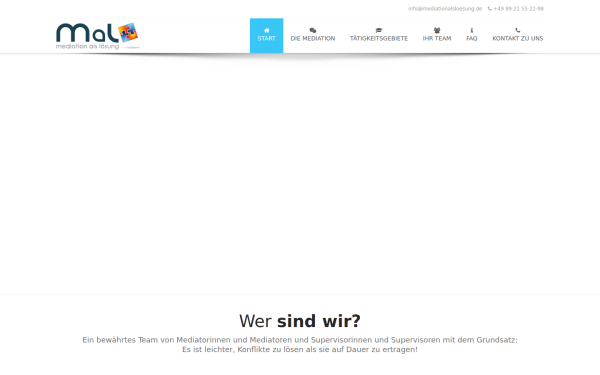Click the chat bubbles icon above DIE MEDIATION
The width and height of the screenshot is (600, 375).
[x=313, y=30]
